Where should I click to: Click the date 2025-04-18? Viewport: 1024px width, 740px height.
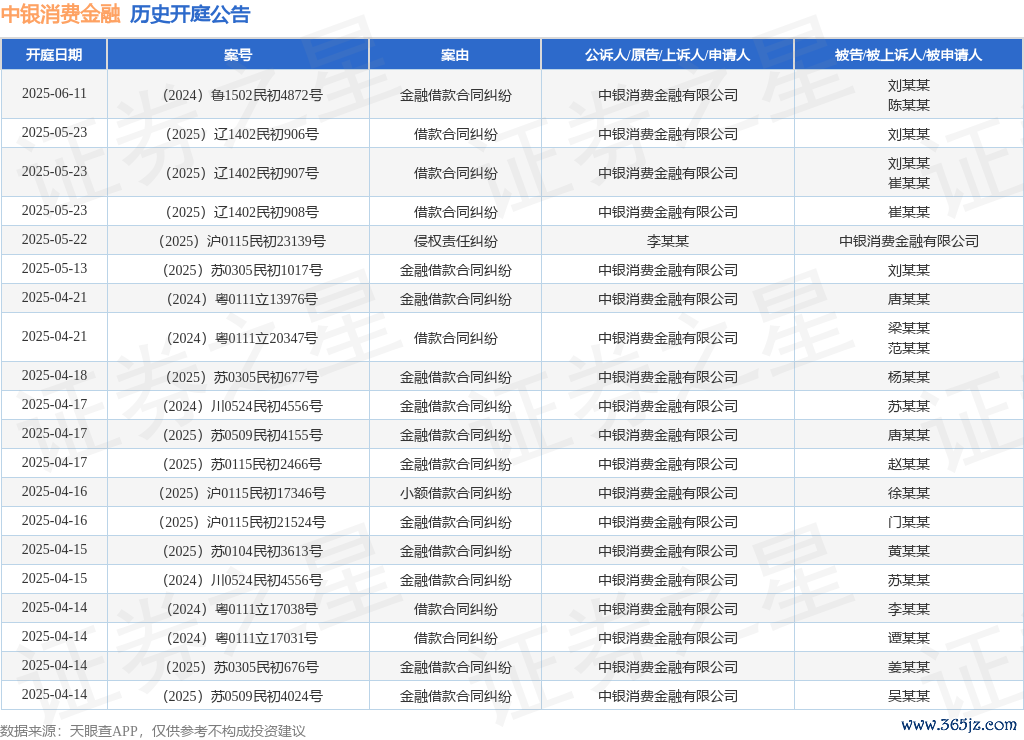tap(54, 376)
